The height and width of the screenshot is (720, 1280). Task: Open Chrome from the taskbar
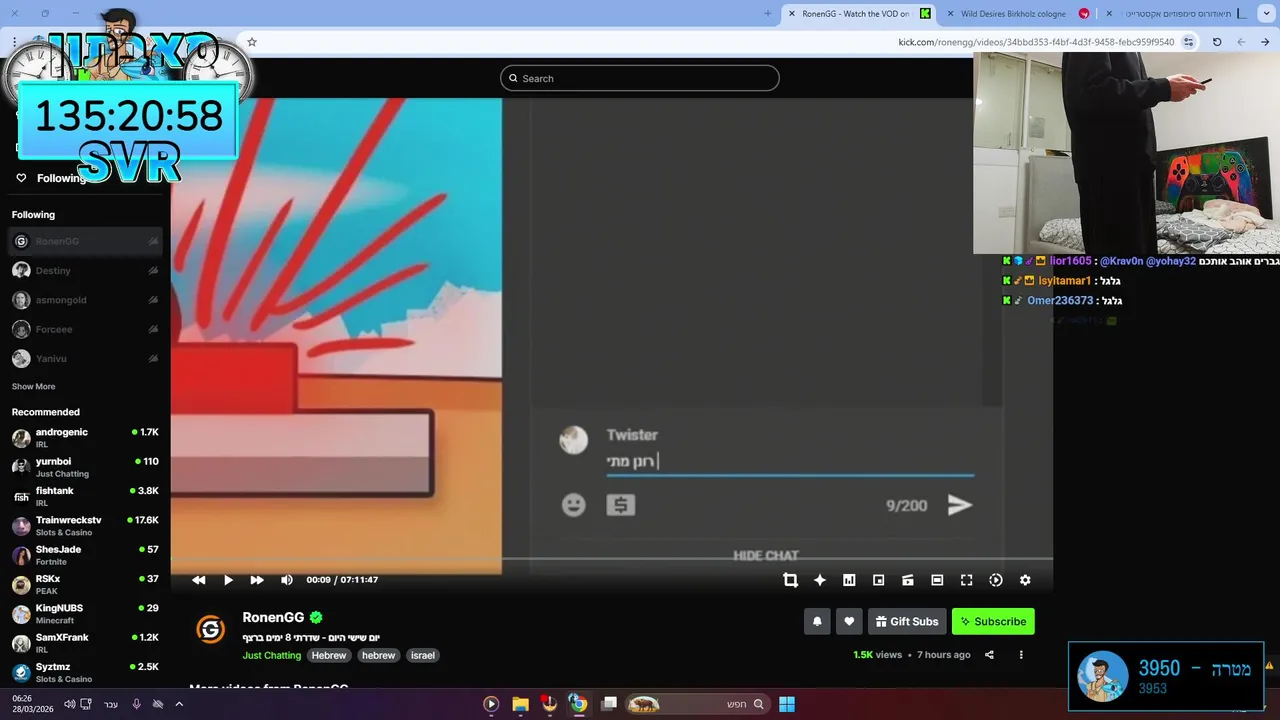coord(578,704)
